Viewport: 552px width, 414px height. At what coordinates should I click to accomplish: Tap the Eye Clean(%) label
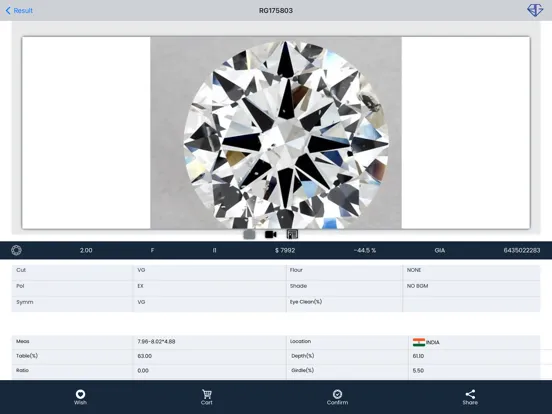point(306,302)
